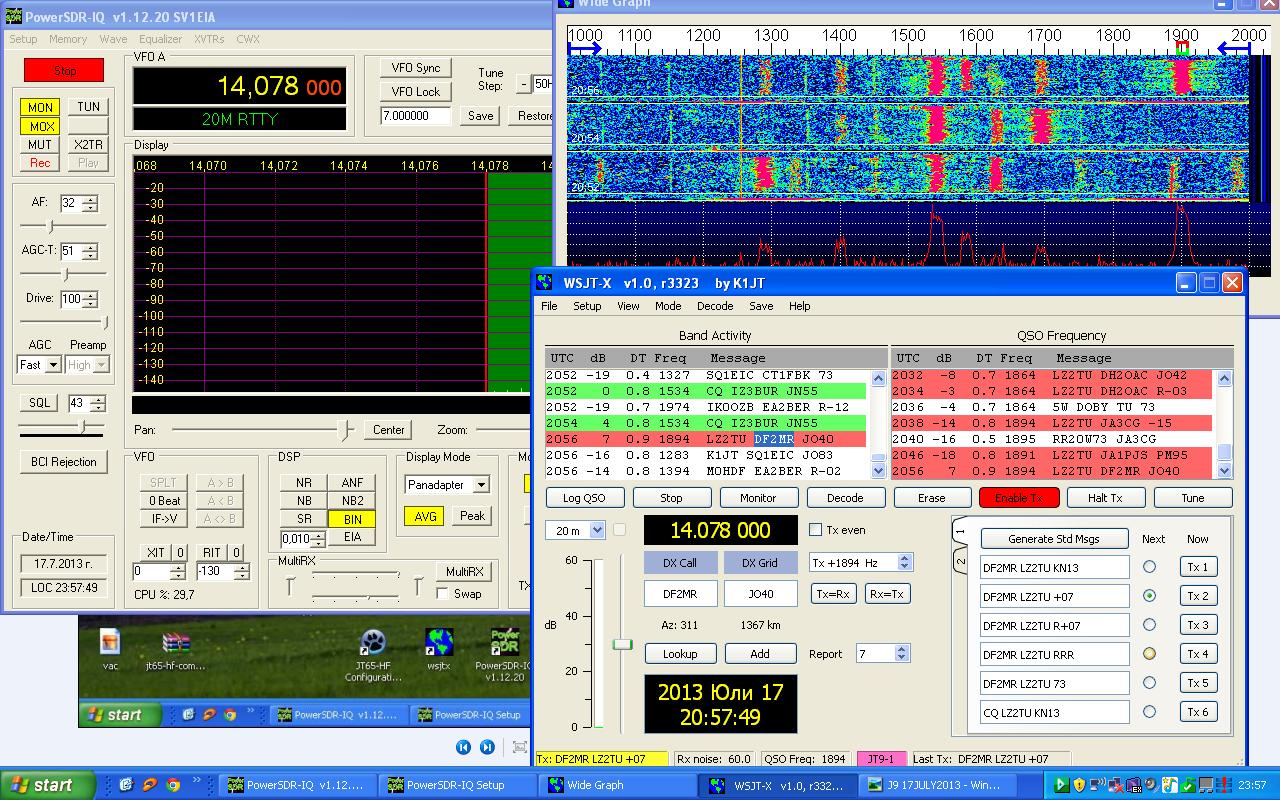Open the Decode menu in WSJT-X

pyautogui.click(x=714, y=306)
